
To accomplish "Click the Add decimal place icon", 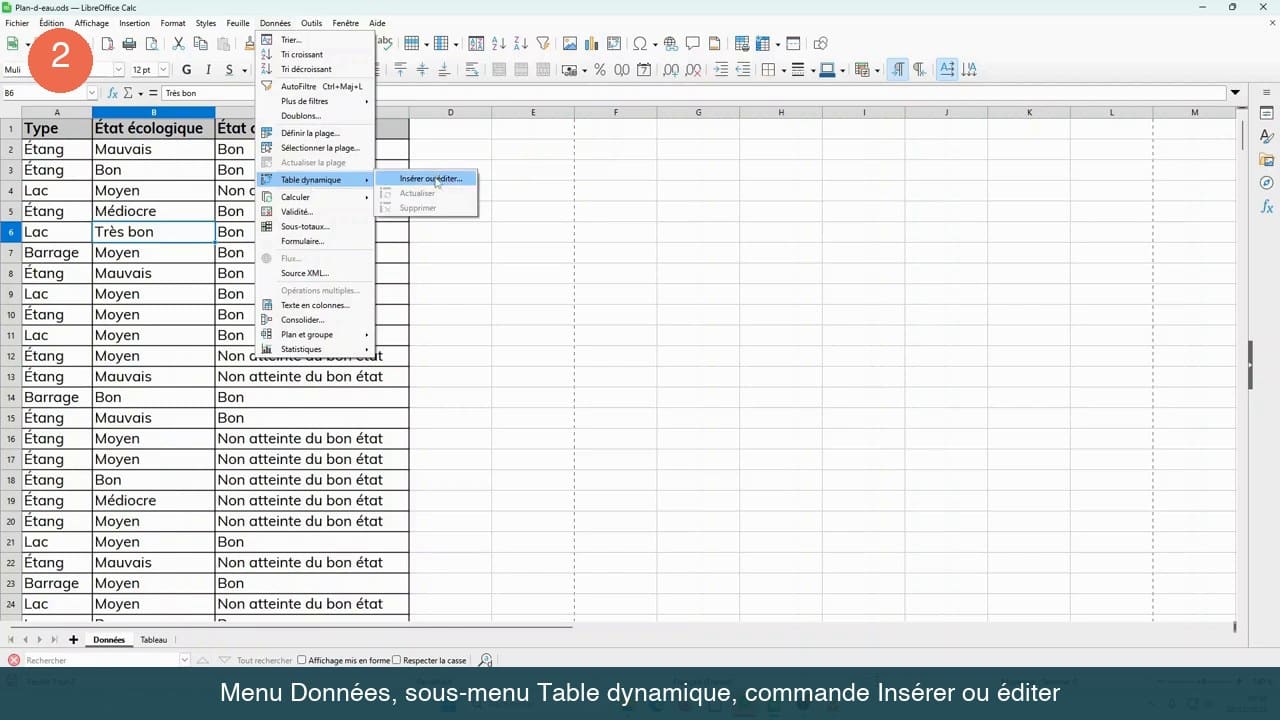I will pyautogui.click(x=670, y=70).
